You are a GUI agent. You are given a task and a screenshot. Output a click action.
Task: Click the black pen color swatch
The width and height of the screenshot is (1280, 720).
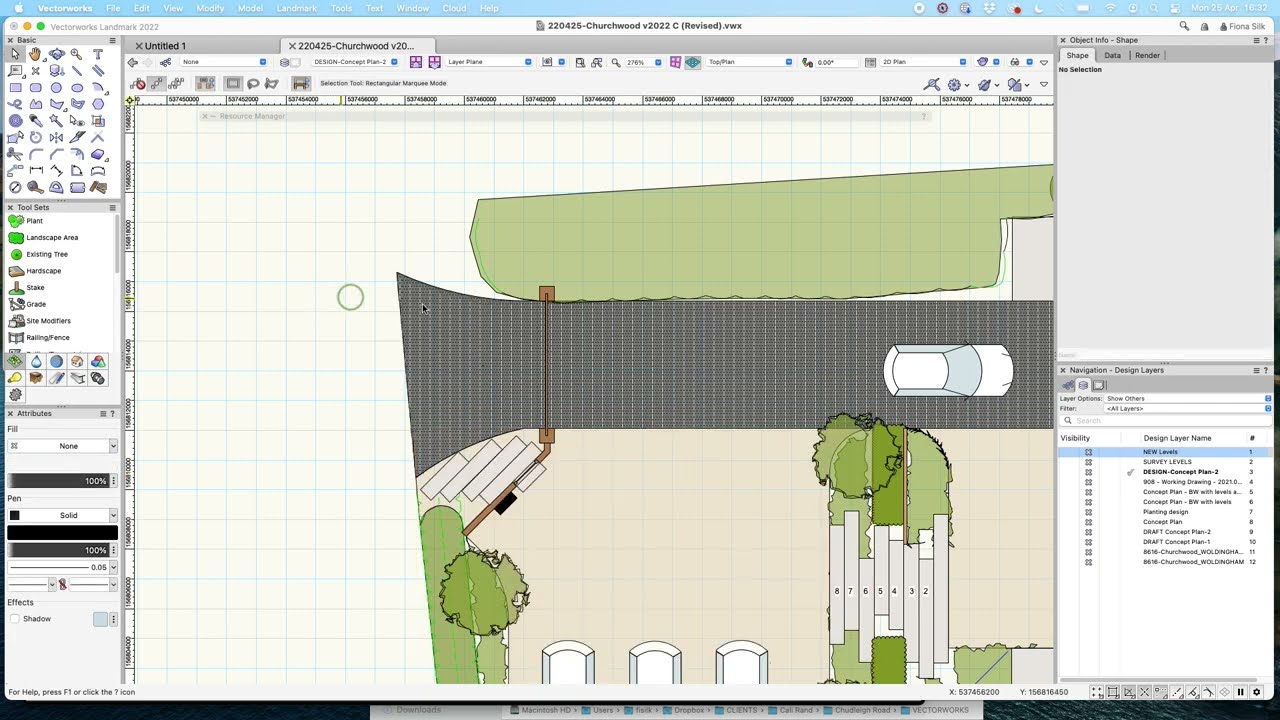coord(62,533)
